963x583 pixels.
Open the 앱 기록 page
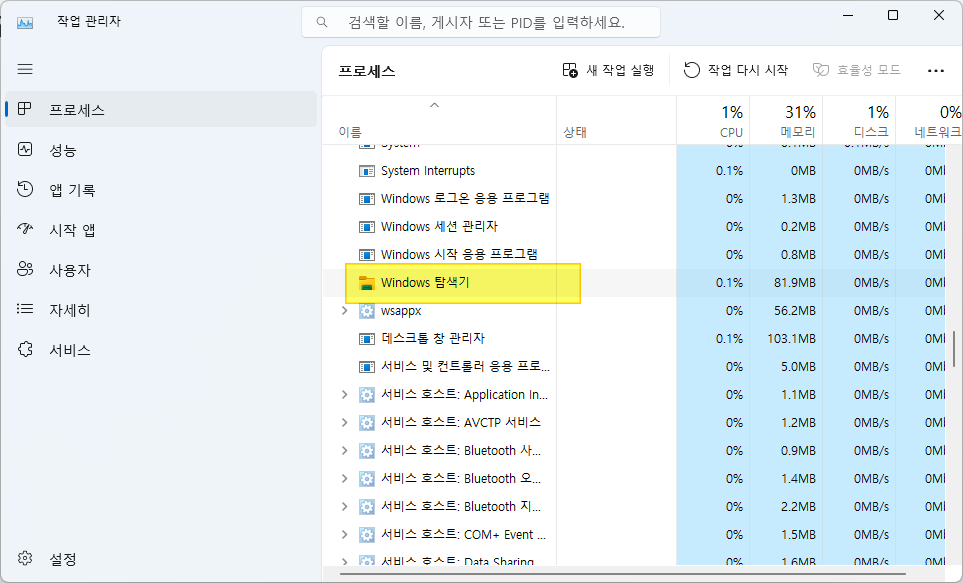pos(161,189)
